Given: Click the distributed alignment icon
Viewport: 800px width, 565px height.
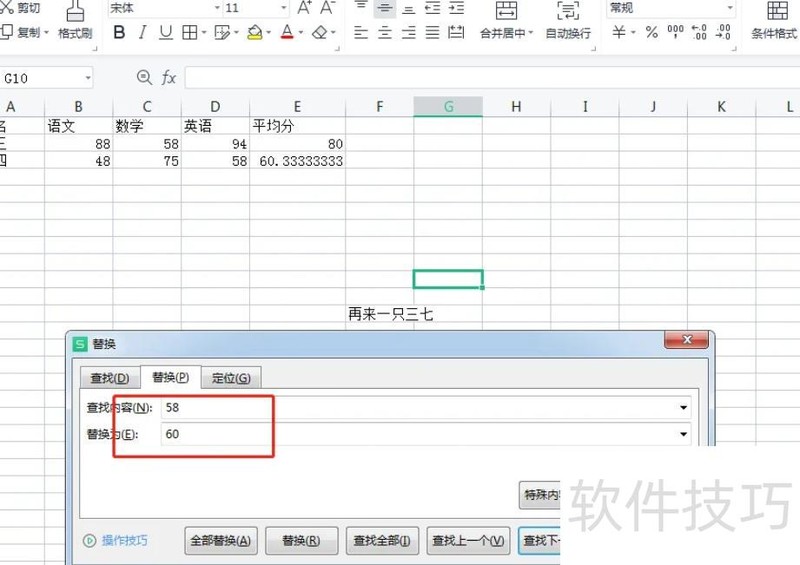Looking at the screenshot, I should click(x=456, y=33).
